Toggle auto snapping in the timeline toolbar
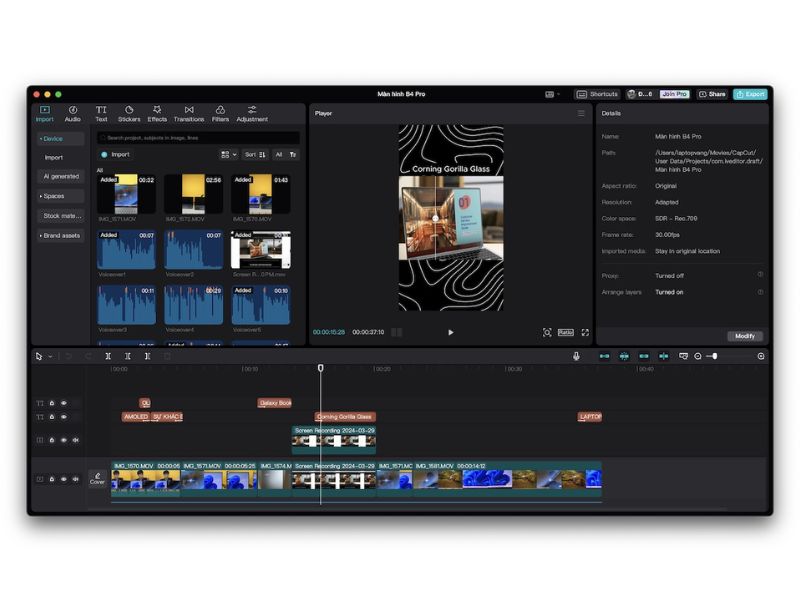Screen dimensions: 800x600 coord(624,356)
